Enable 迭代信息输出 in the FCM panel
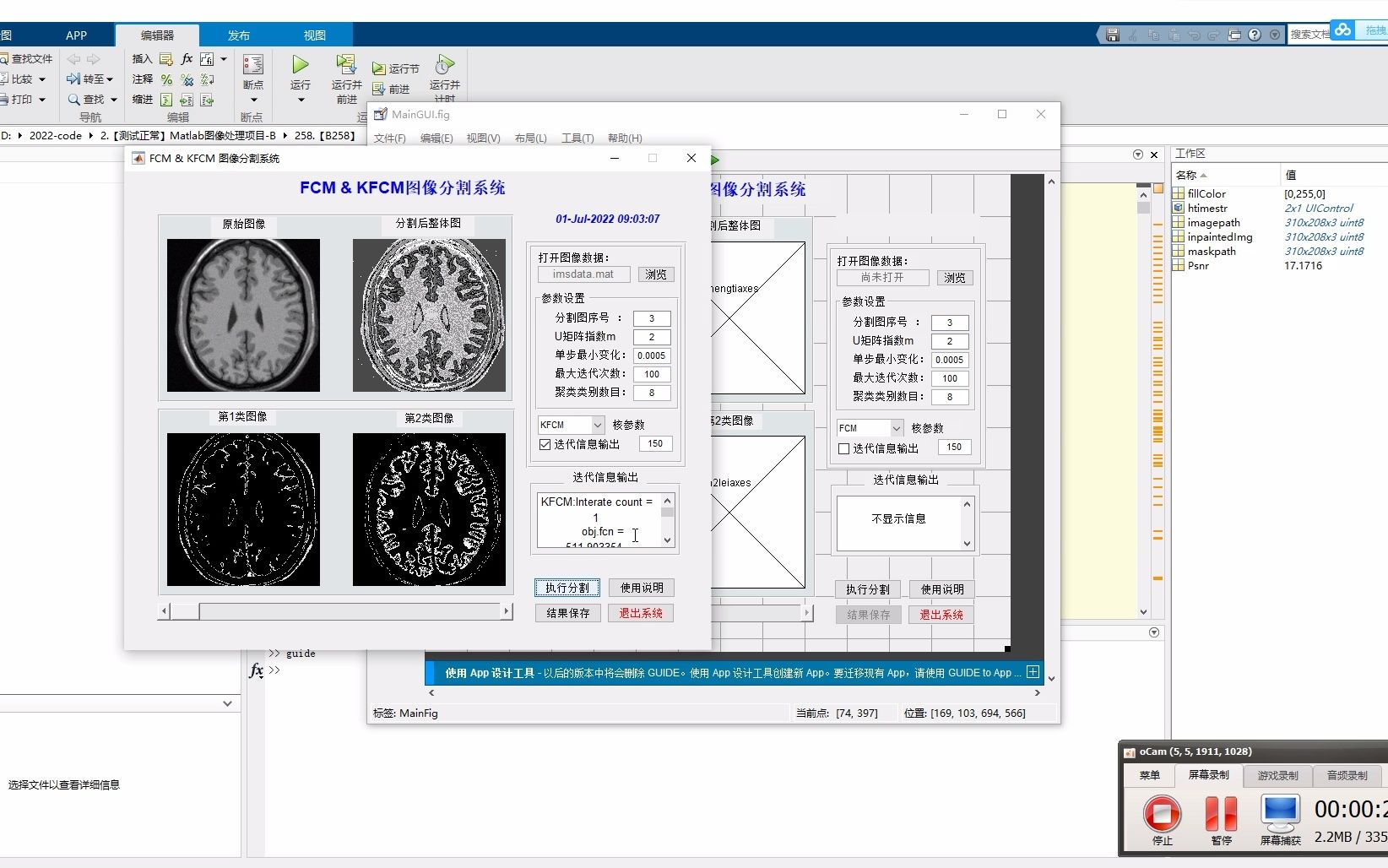The image size is (1388, 868). coord(843,448)
